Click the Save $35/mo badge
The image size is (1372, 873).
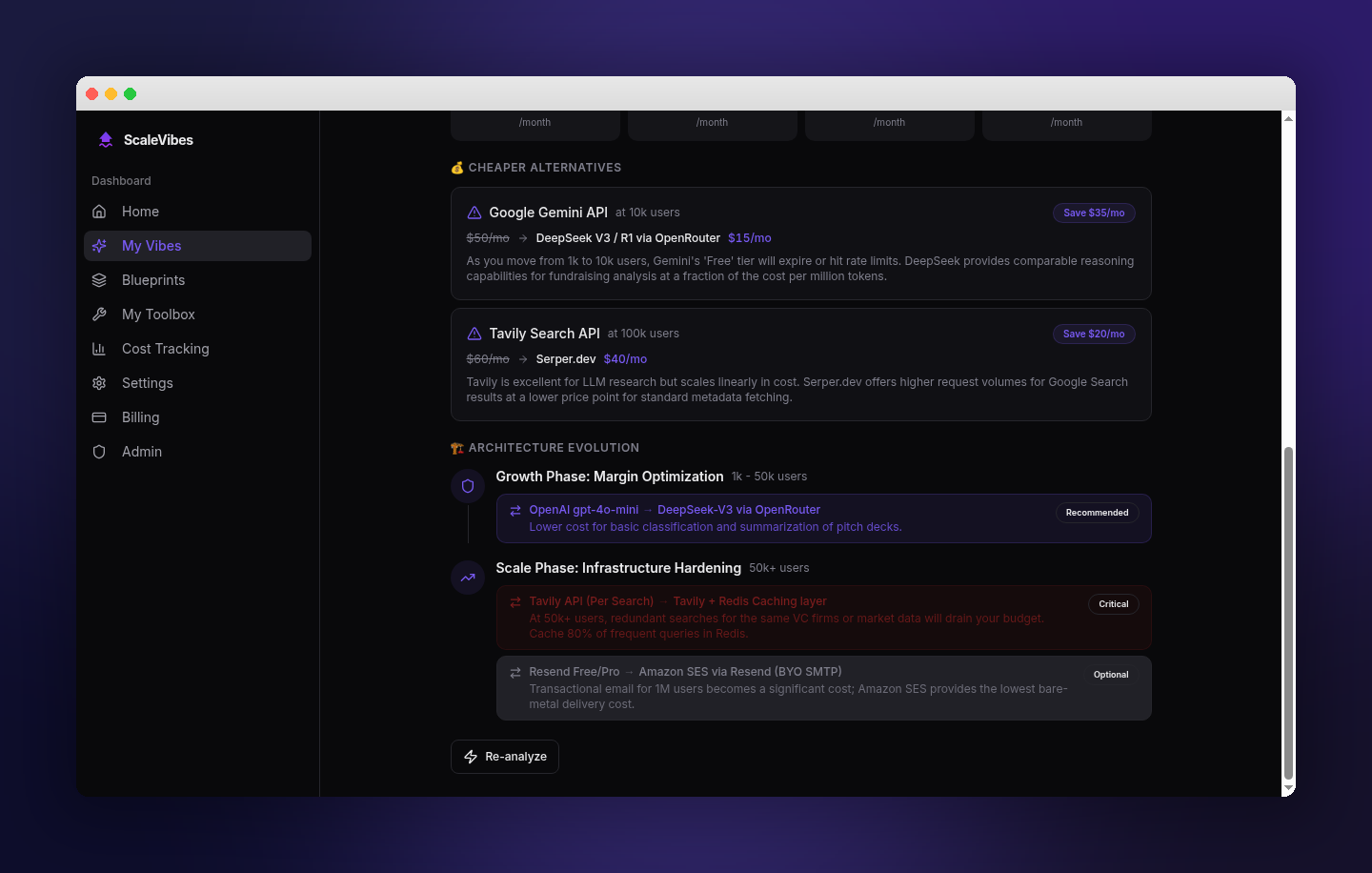(1094, 213)
